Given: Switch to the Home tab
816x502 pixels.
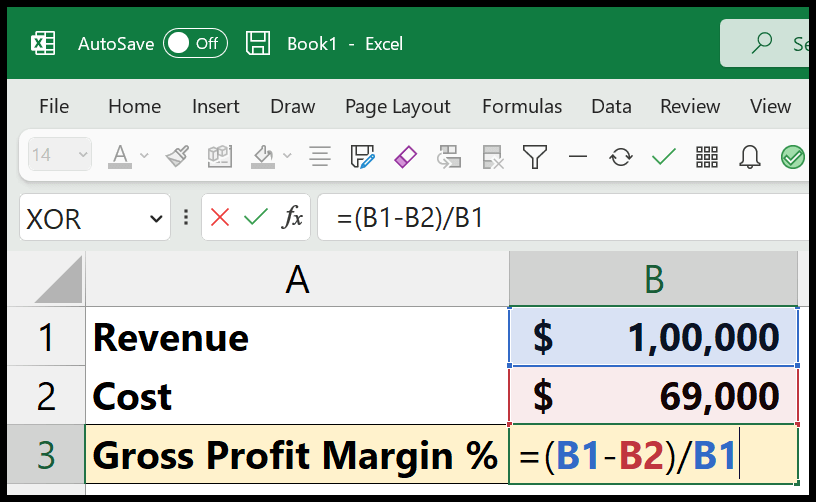Looking at the screenshot, I should 134,106.
